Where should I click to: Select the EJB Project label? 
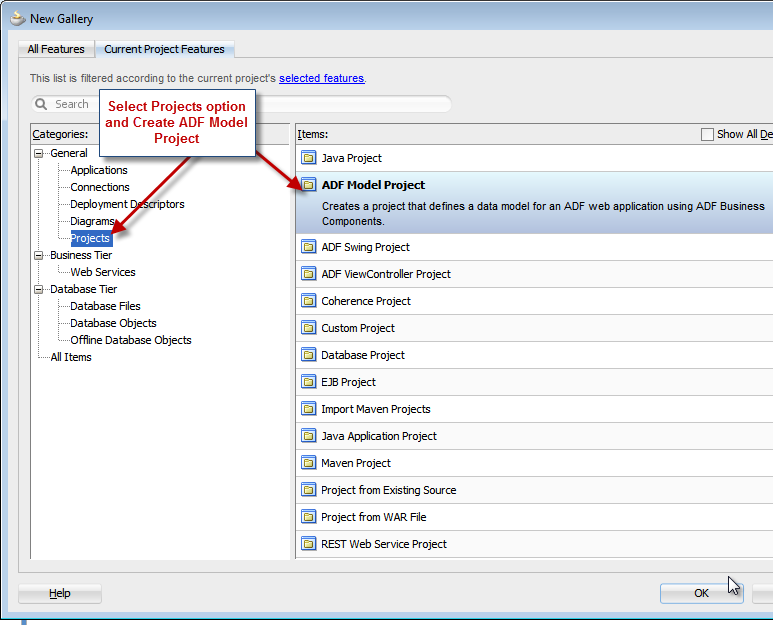[349, 382]
